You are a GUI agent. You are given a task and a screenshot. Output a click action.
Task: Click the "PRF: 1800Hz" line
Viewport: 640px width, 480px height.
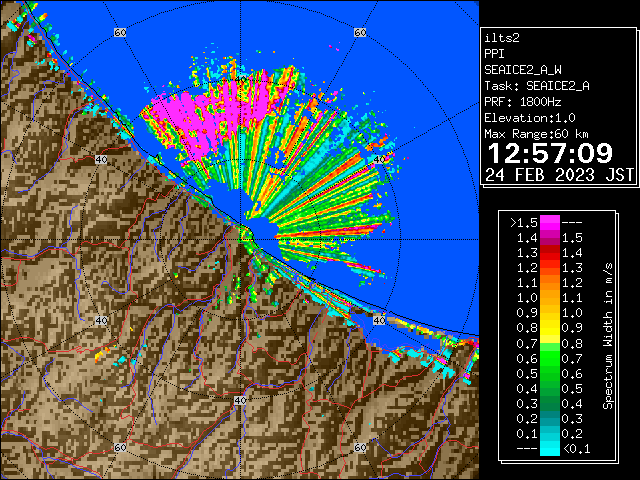coord(523,102)
